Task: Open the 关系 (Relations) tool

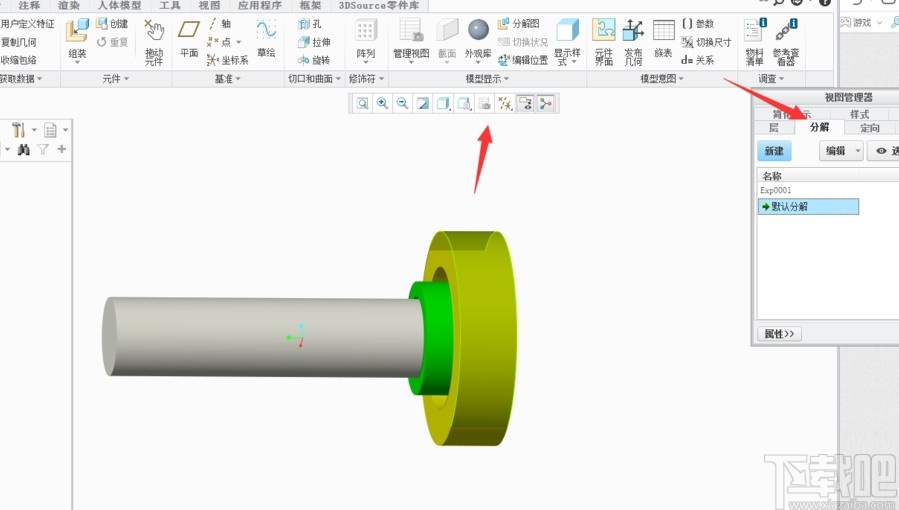Action: pos(697,60)
